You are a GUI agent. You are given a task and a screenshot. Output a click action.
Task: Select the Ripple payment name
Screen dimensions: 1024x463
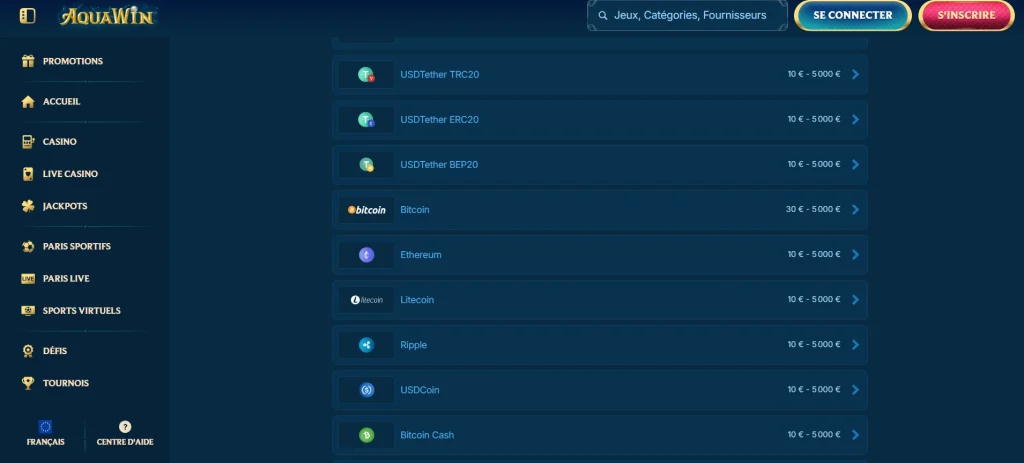point(413,345)
